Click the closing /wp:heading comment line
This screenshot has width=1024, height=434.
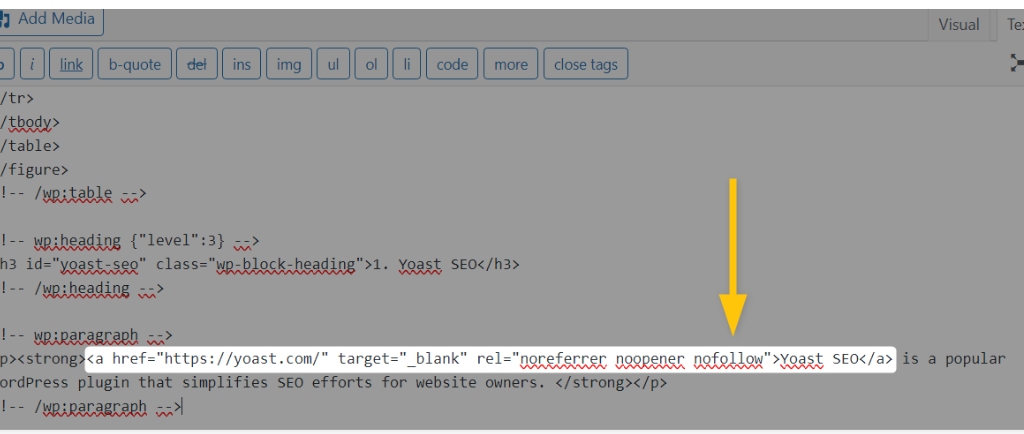pyautogui.click(x=82, y=288)
